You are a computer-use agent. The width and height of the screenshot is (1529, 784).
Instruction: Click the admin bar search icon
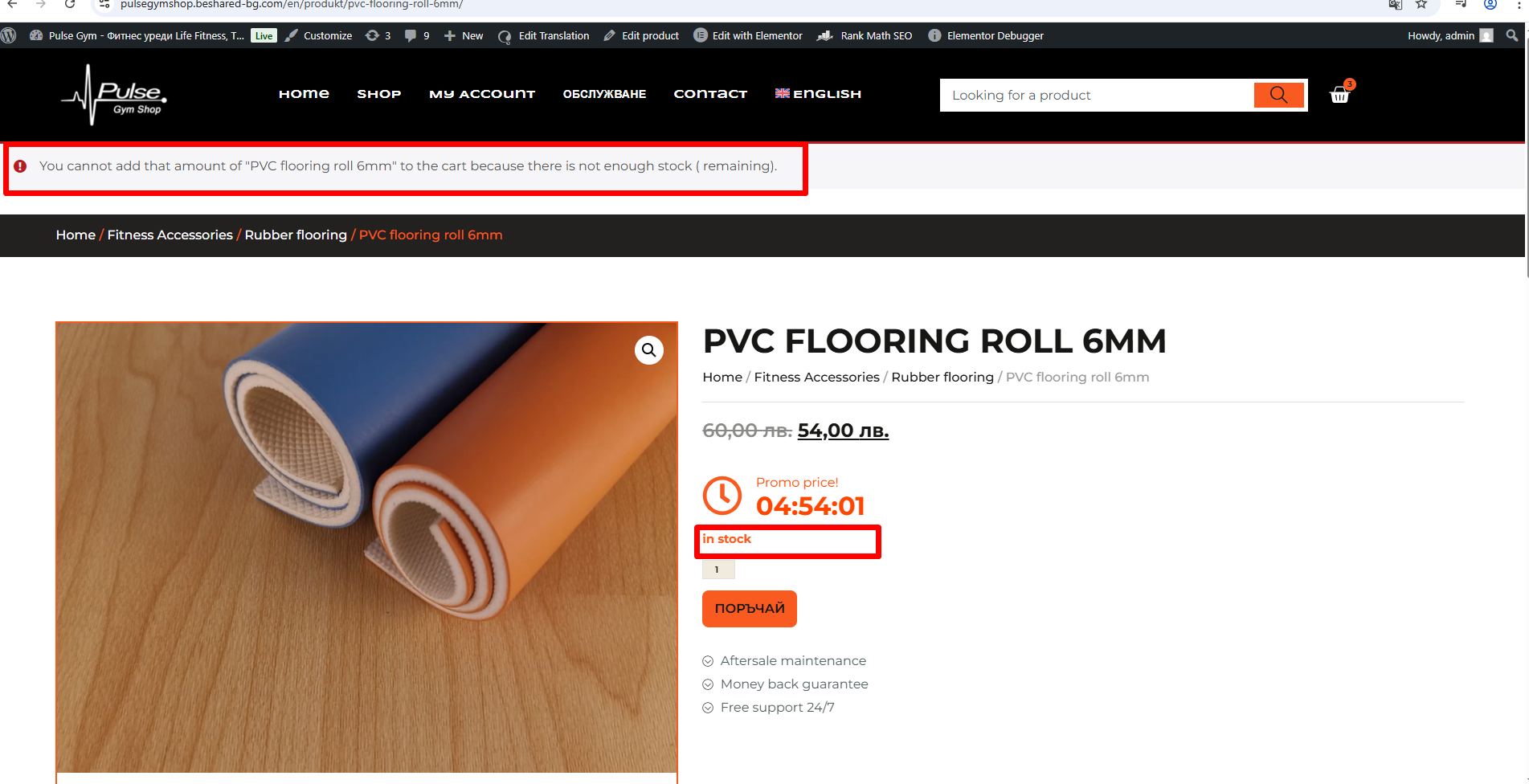tap(1511, 35)
